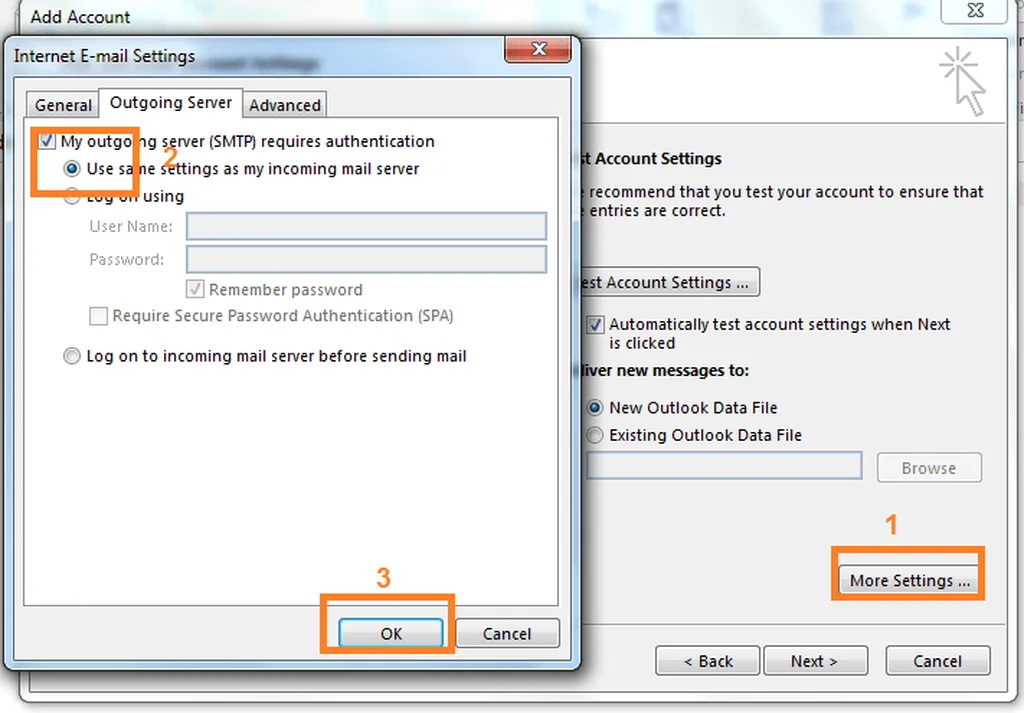Screen dimensions: 1024x713
Task: Close the Add Account window
Action: [x=975, y=10]
